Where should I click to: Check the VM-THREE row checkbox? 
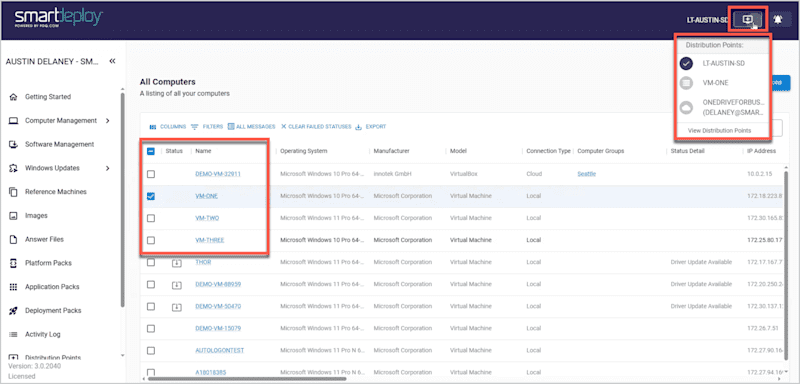tap(151, 240)
